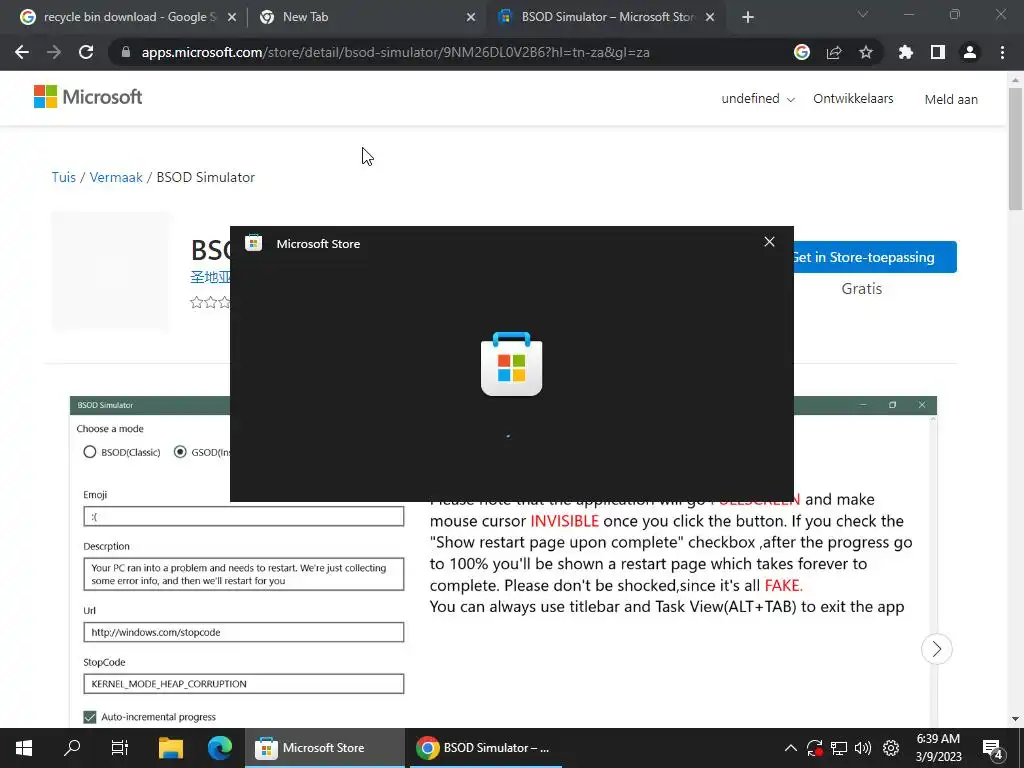The height and width of the screenshot is (768, 1024).
Task: Click the BSOD Simulator app logo thumbnail
Action: coord(110,270)
